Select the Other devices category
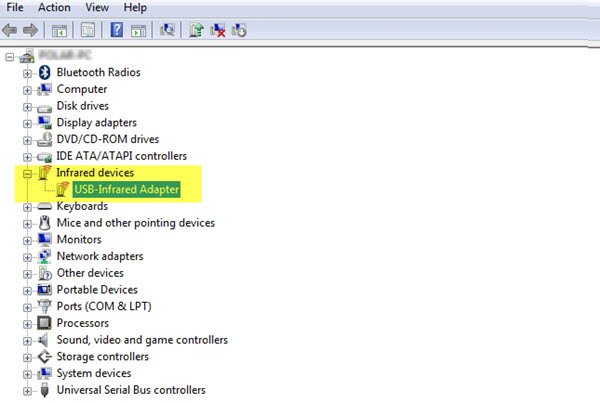This screenshot has width=600, height=403. coord(90,273)
